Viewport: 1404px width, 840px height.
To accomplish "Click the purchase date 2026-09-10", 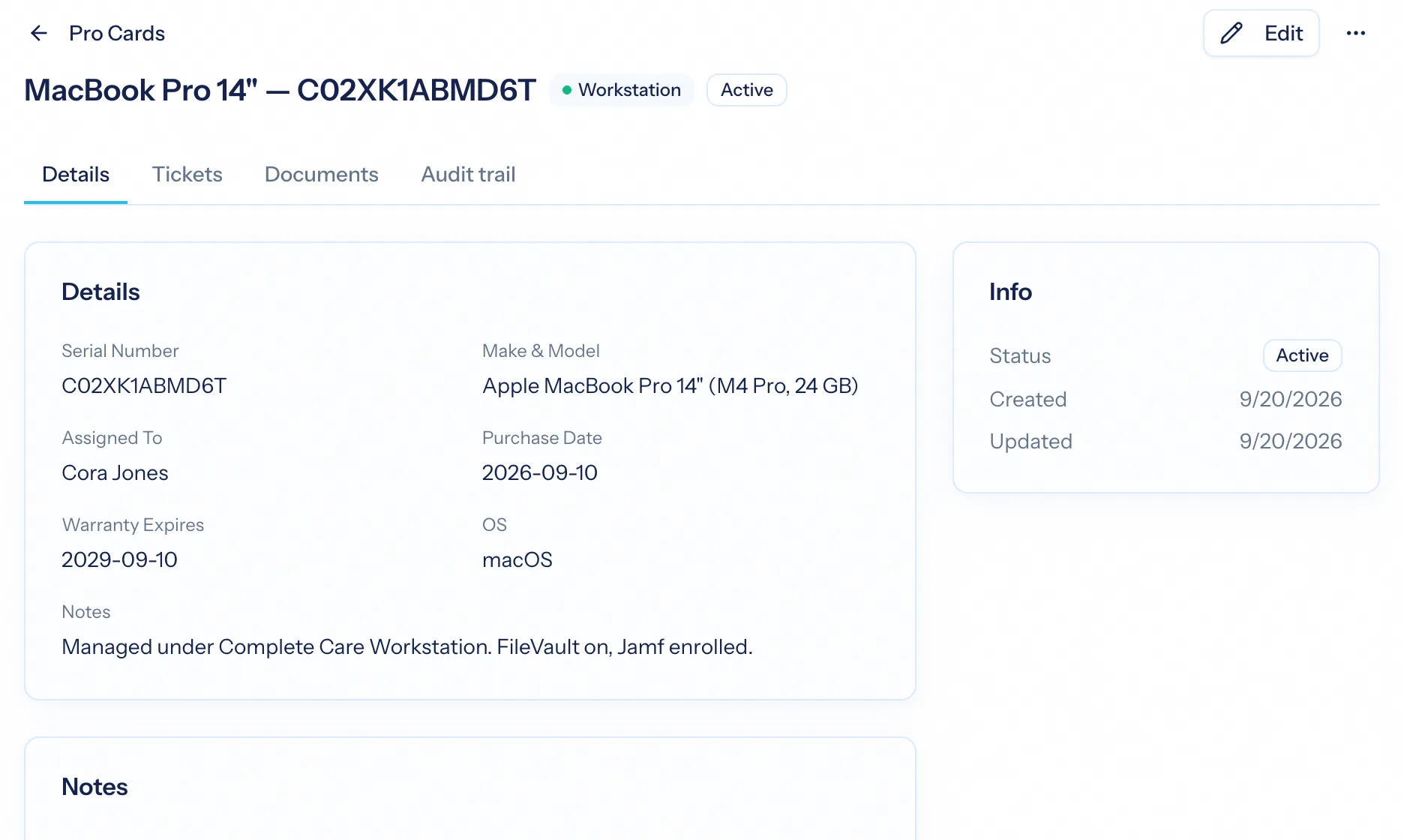I will (540, 472).
